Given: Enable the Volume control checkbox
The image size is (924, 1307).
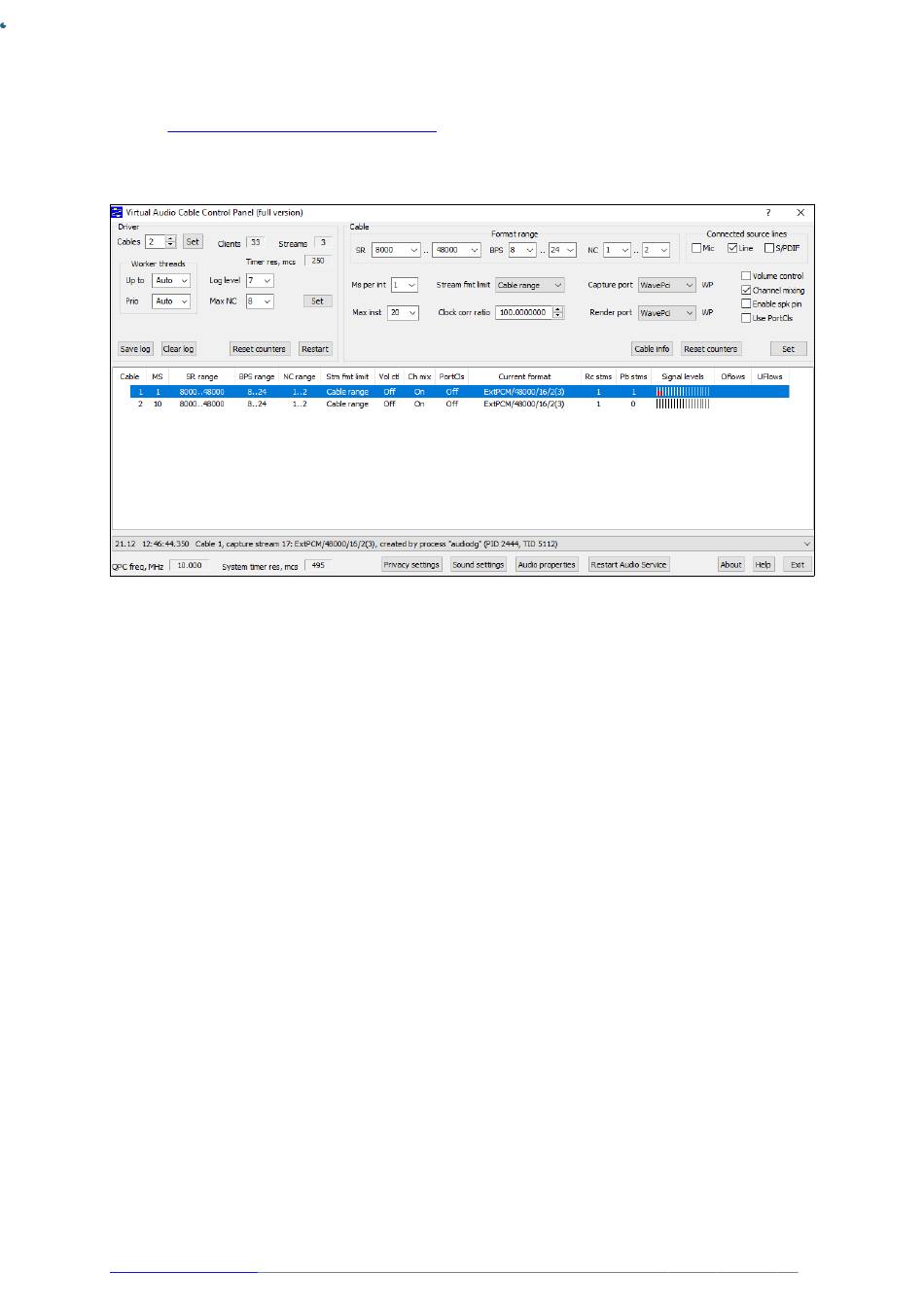Looking at the screenshot, I should coord(746,276).
